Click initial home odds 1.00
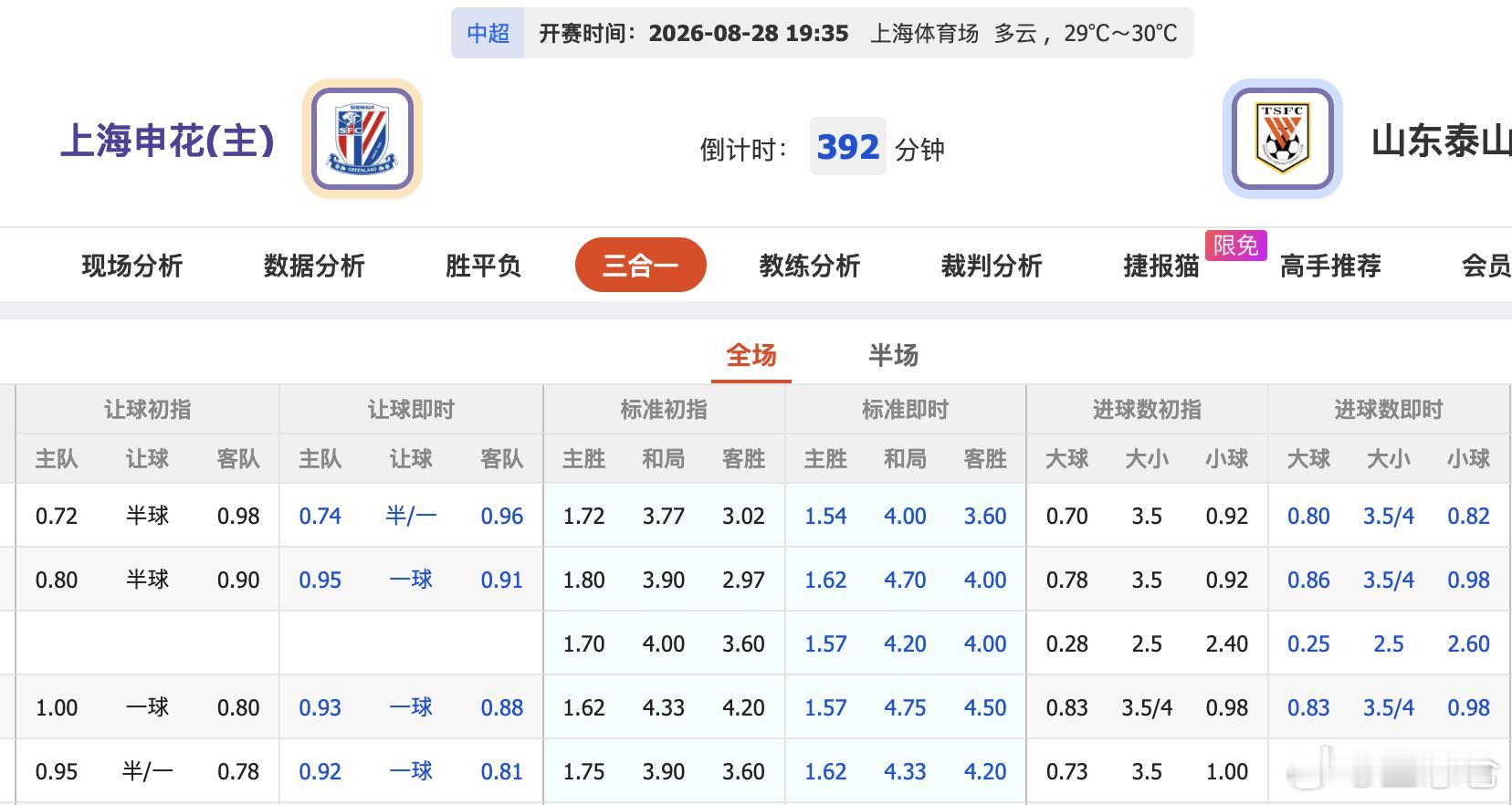The width and height of the screenshot is (1512, 805). point(57,707)
